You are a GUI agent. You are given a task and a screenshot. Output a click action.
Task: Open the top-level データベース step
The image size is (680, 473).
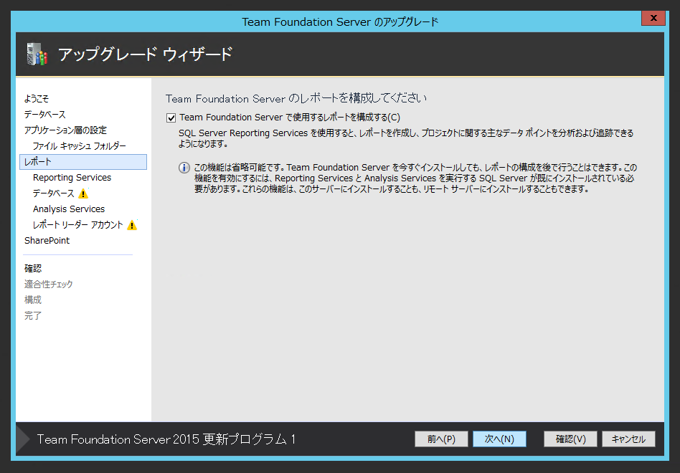(45, 114)
